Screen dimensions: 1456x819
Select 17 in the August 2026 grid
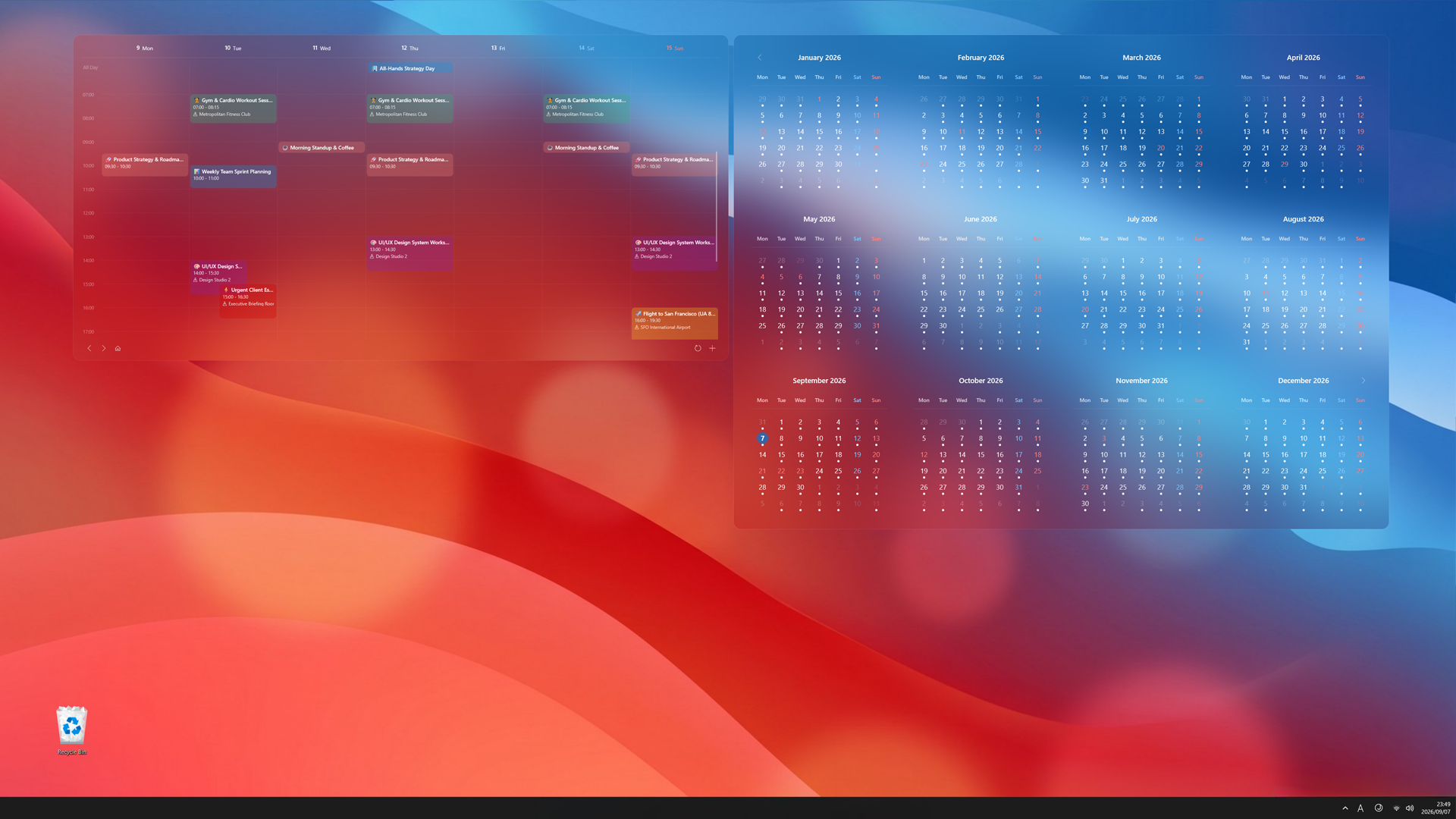pyautogui.click(x=1247, y=309)
